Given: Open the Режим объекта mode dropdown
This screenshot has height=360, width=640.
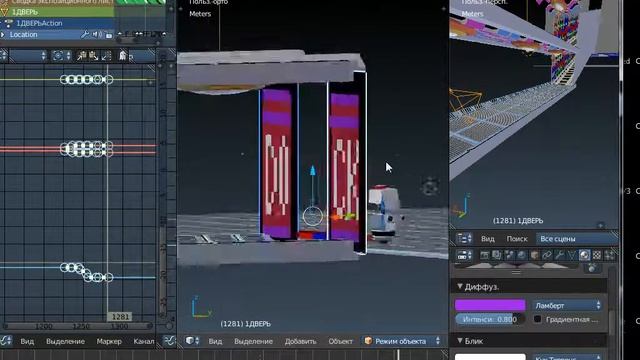Looking at the screenshot, I should pos(402,341).
